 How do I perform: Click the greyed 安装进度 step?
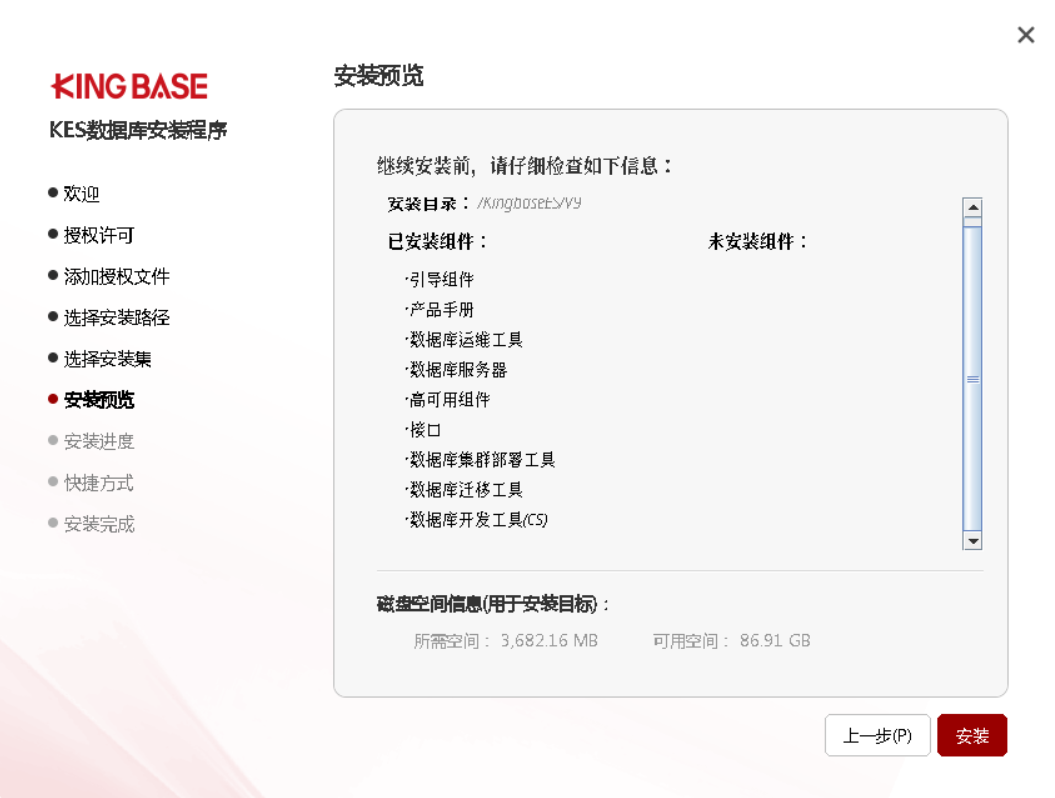click(98, 441)
